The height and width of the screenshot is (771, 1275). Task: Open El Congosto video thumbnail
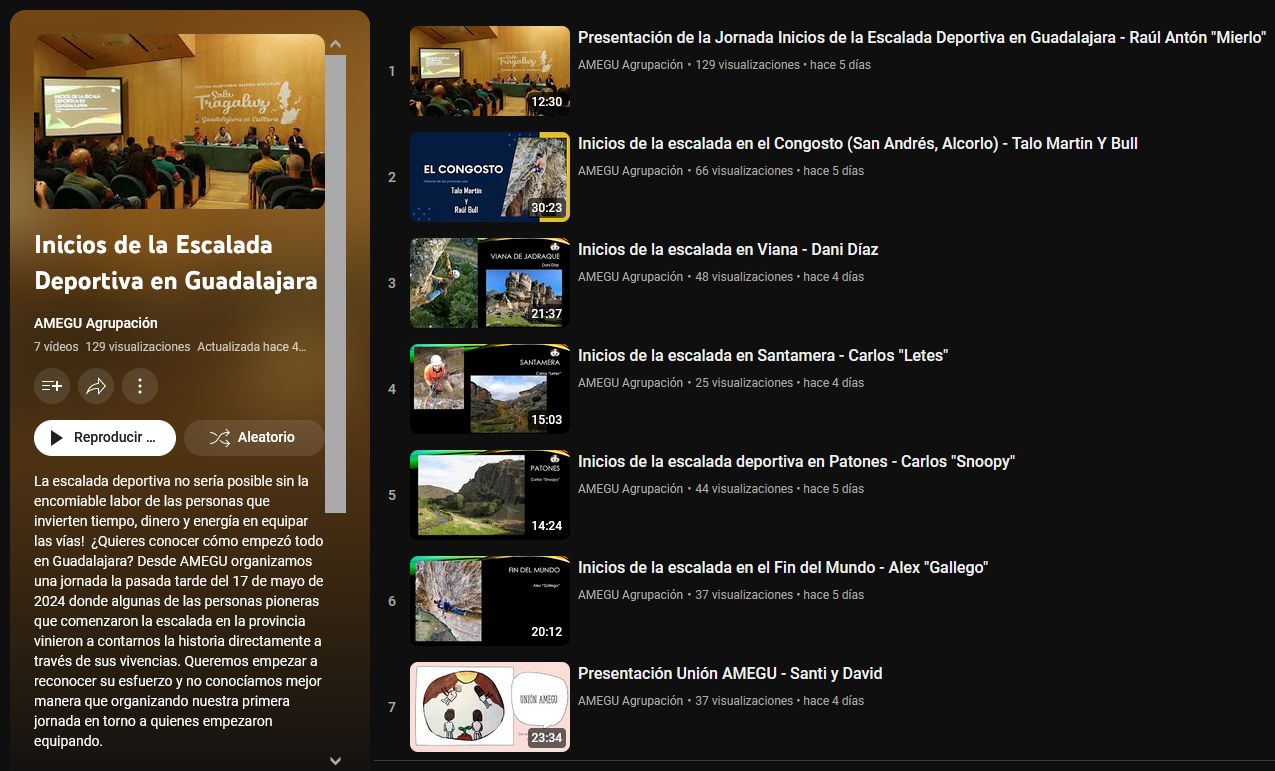click(x=489, y=177)
